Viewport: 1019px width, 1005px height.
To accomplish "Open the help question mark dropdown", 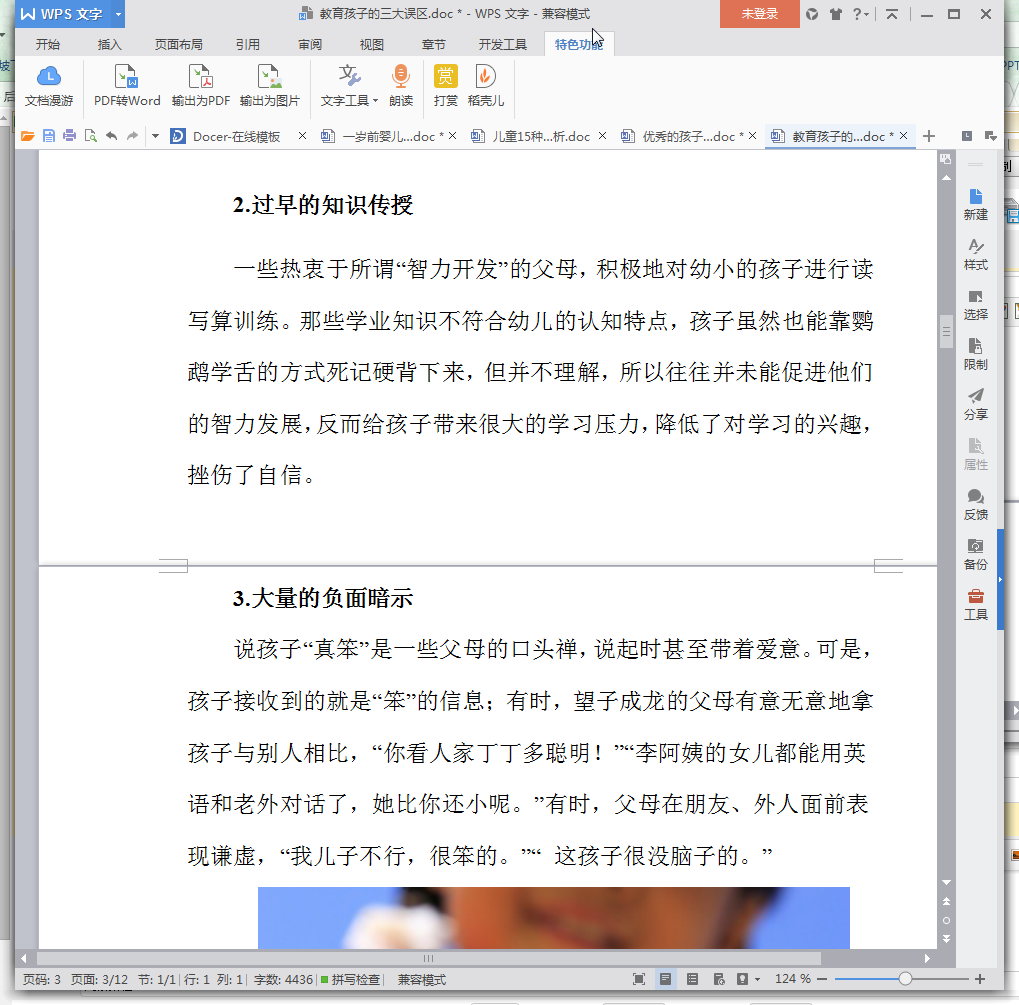I will (x=860, y=14).
